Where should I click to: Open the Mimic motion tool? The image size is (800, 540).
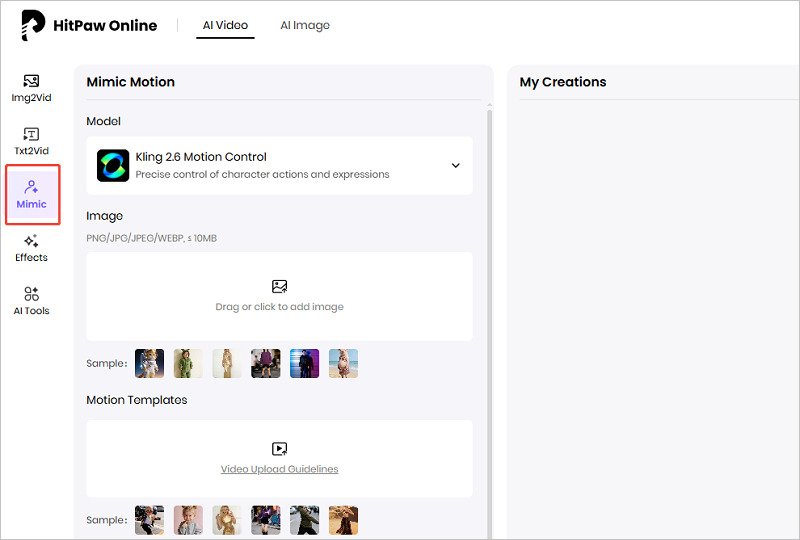click(x=31, y=194)
